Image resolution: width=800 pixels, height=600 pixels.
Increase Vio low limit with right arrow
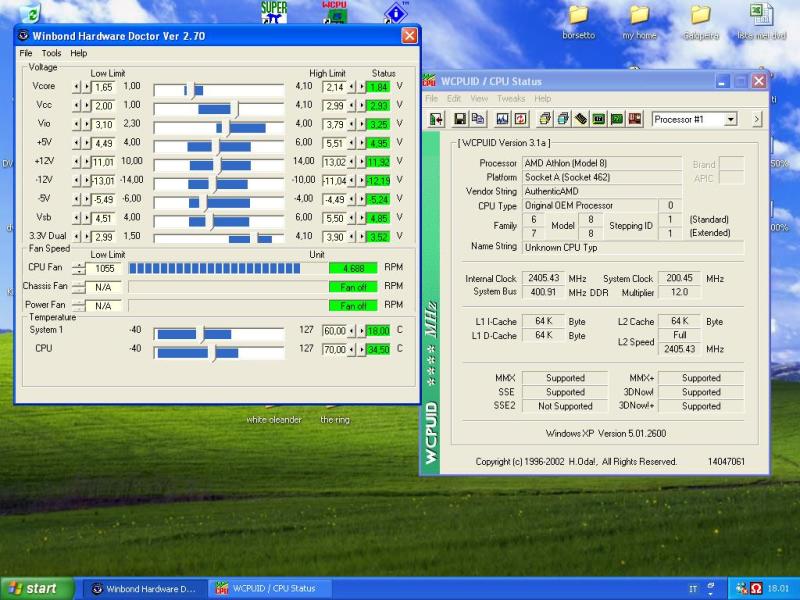point(86,124)
